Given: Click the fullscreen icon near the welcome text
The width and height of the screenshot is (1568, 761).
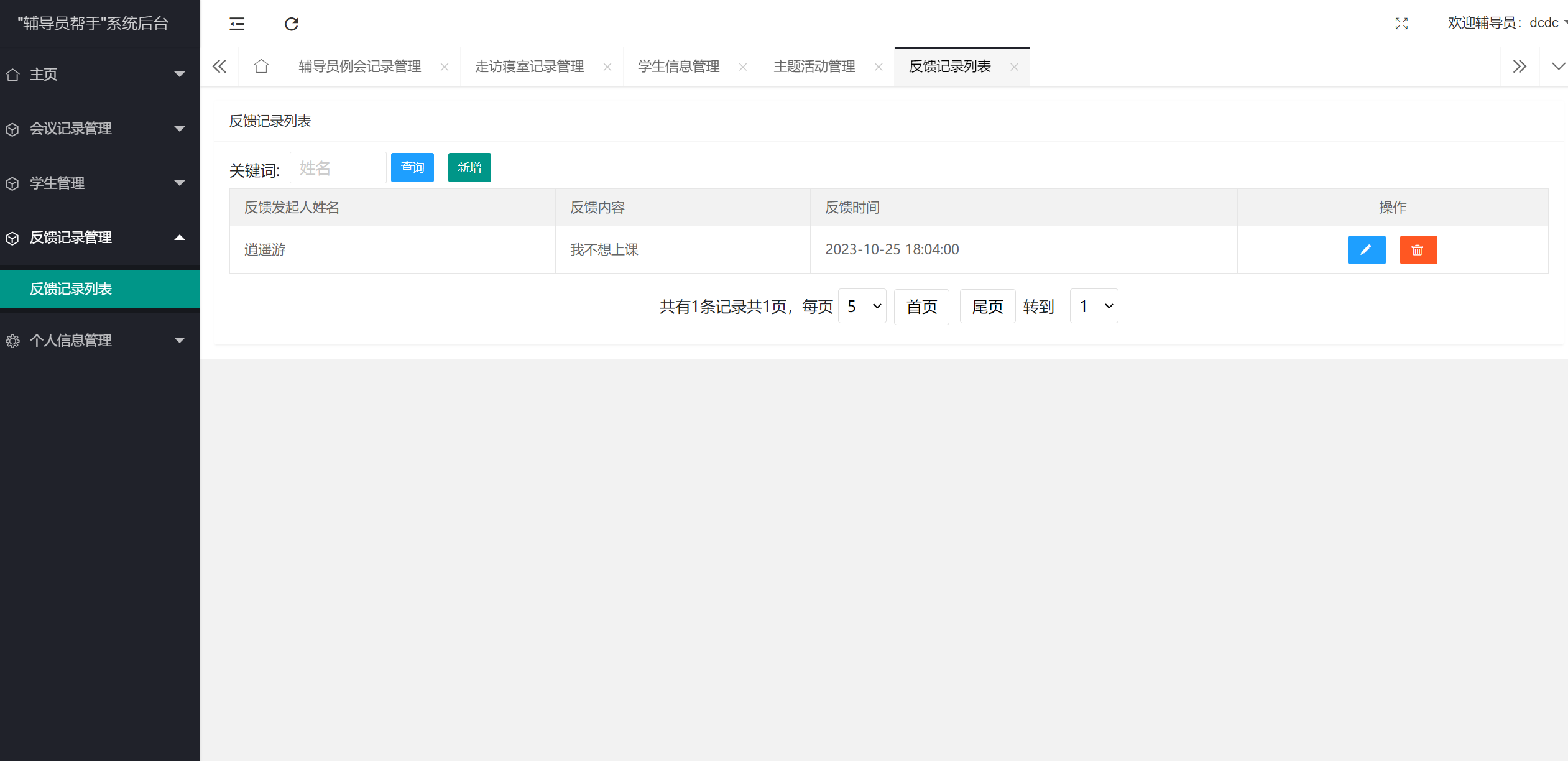Looking at the screenshot, I should tap(1402, 24).
